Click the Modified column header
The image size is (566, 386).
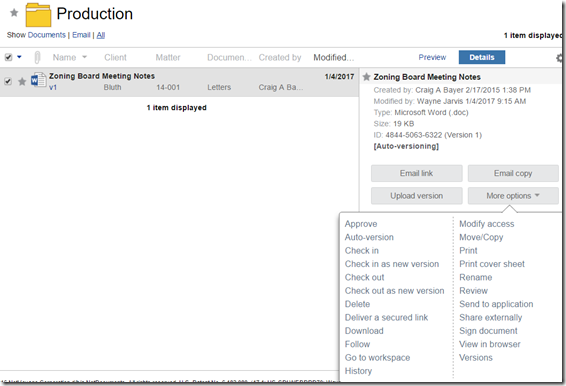[334, 57]
